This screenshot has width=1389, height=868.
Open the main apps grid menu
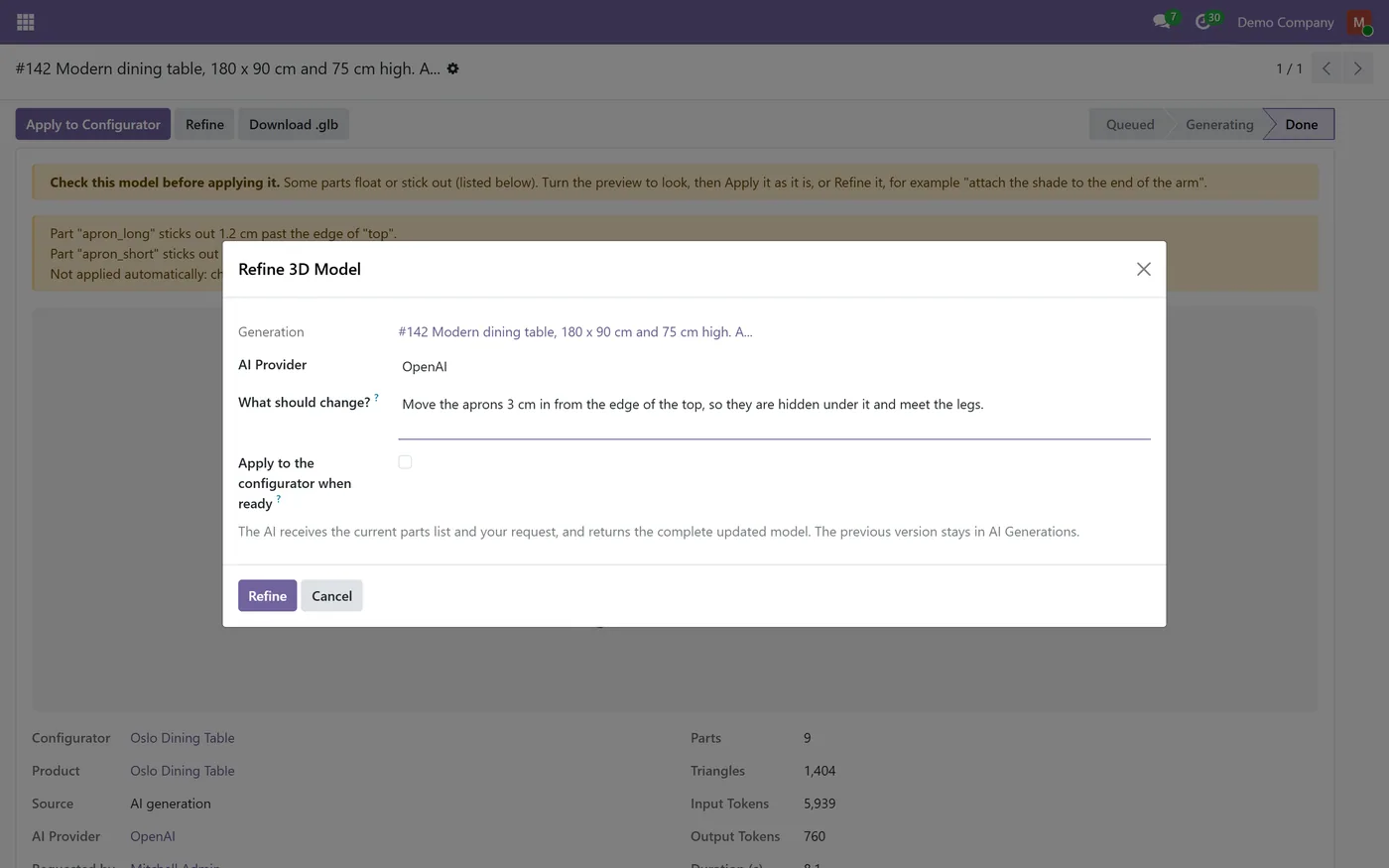pos(26,22)
